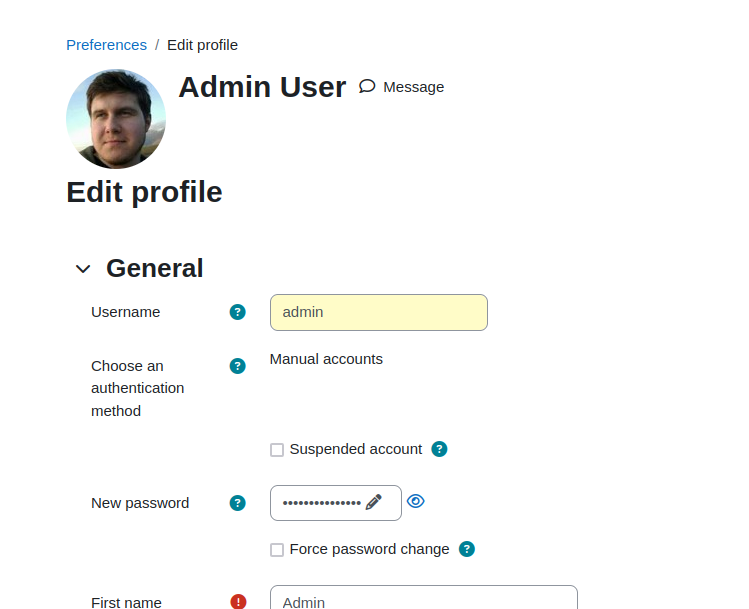The height and width of the screenshot is (609, 749).
Task: Open help for the Username field
Action: pos(237,312)
